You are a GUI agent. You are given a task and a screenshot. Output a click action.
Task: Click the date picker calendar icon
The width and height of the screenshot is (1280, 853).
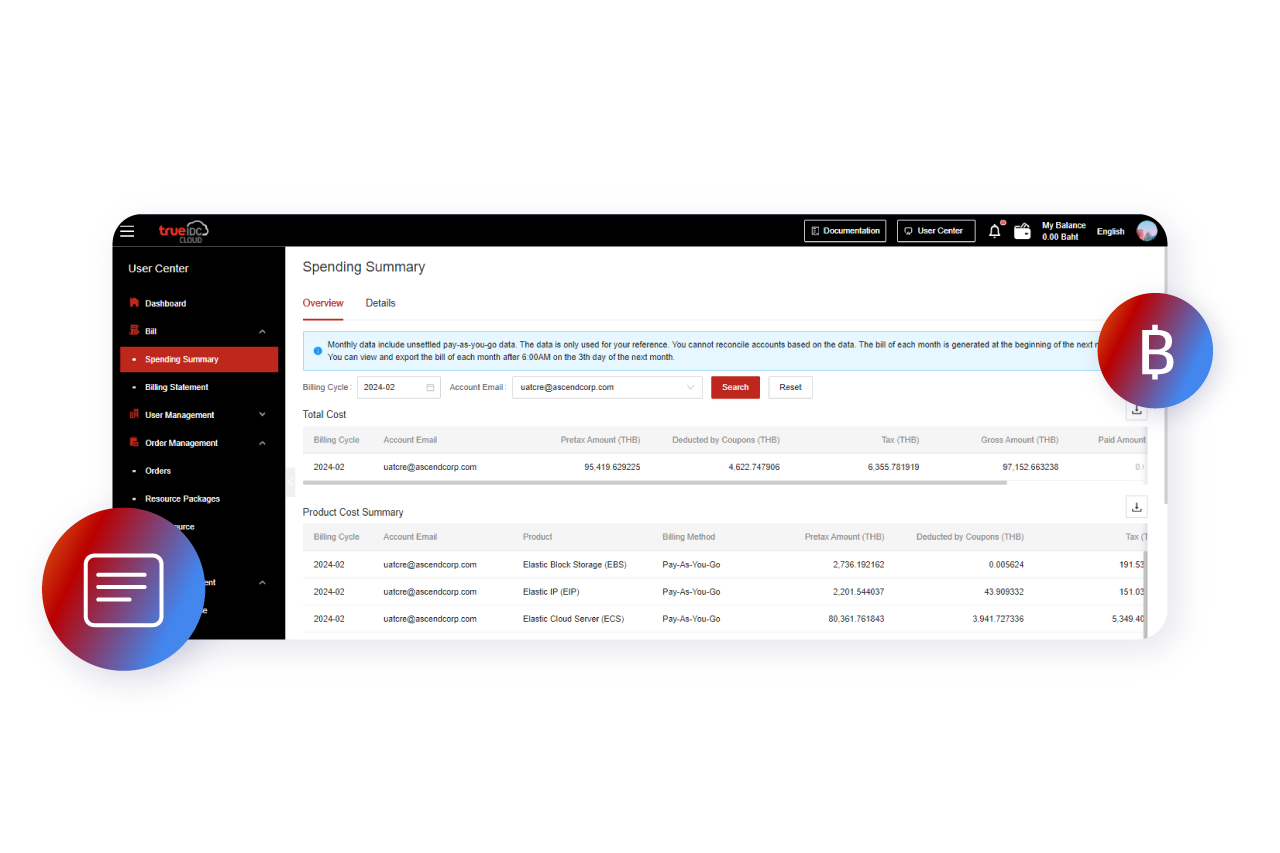pos(431,387)
